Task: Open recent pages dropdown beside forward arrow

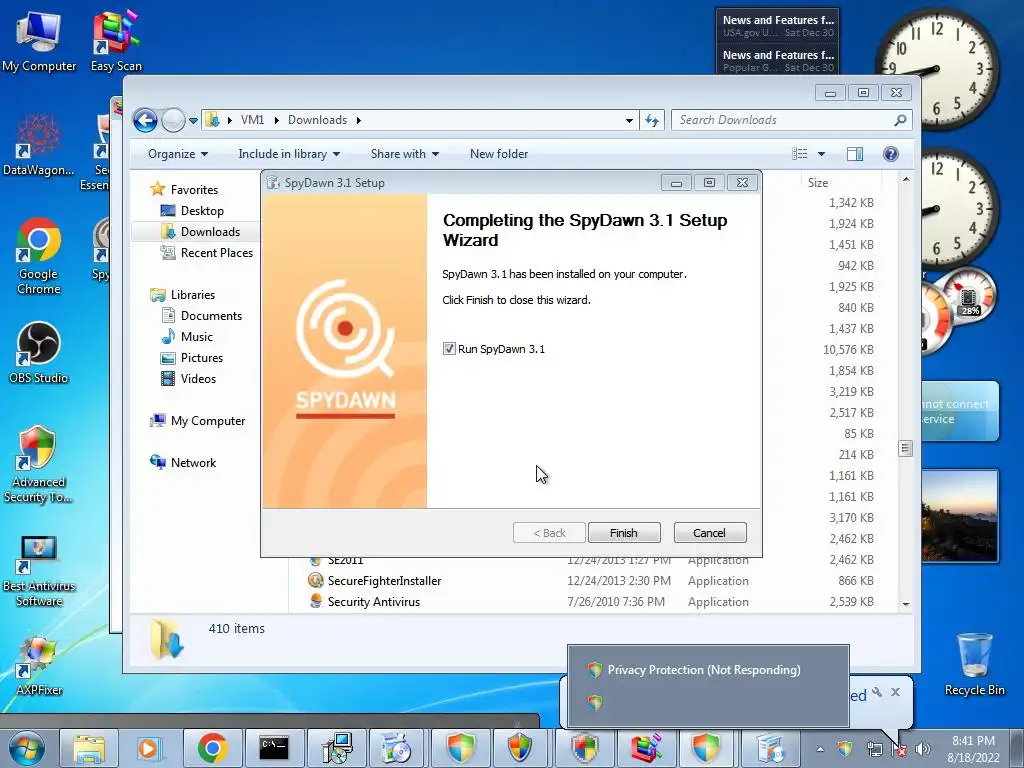Action: 193,121
